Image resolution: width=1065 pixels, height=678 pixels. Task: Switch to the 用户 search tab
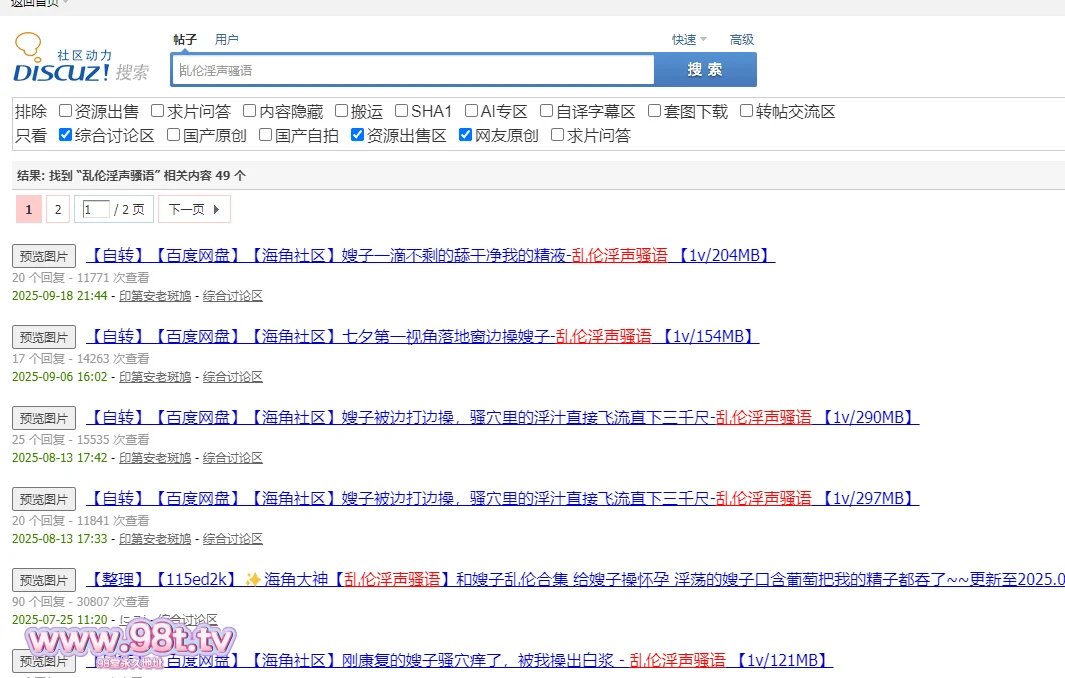[x=227, y=40]
